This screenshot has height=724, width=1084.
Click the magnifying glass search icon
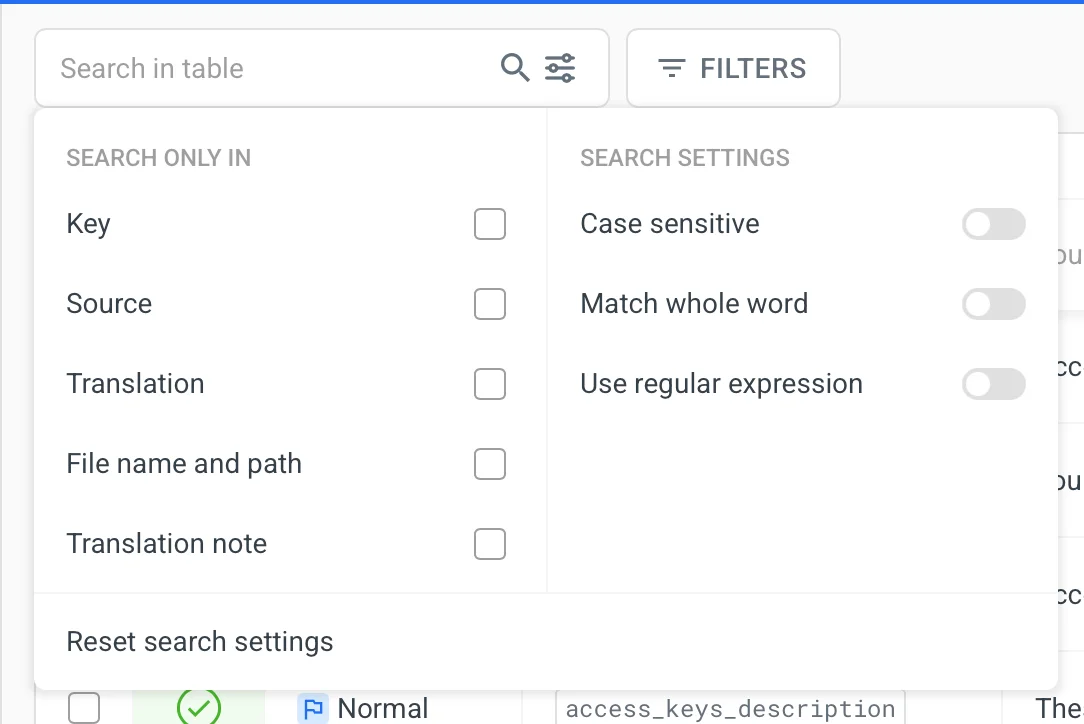tap(516, 67)
